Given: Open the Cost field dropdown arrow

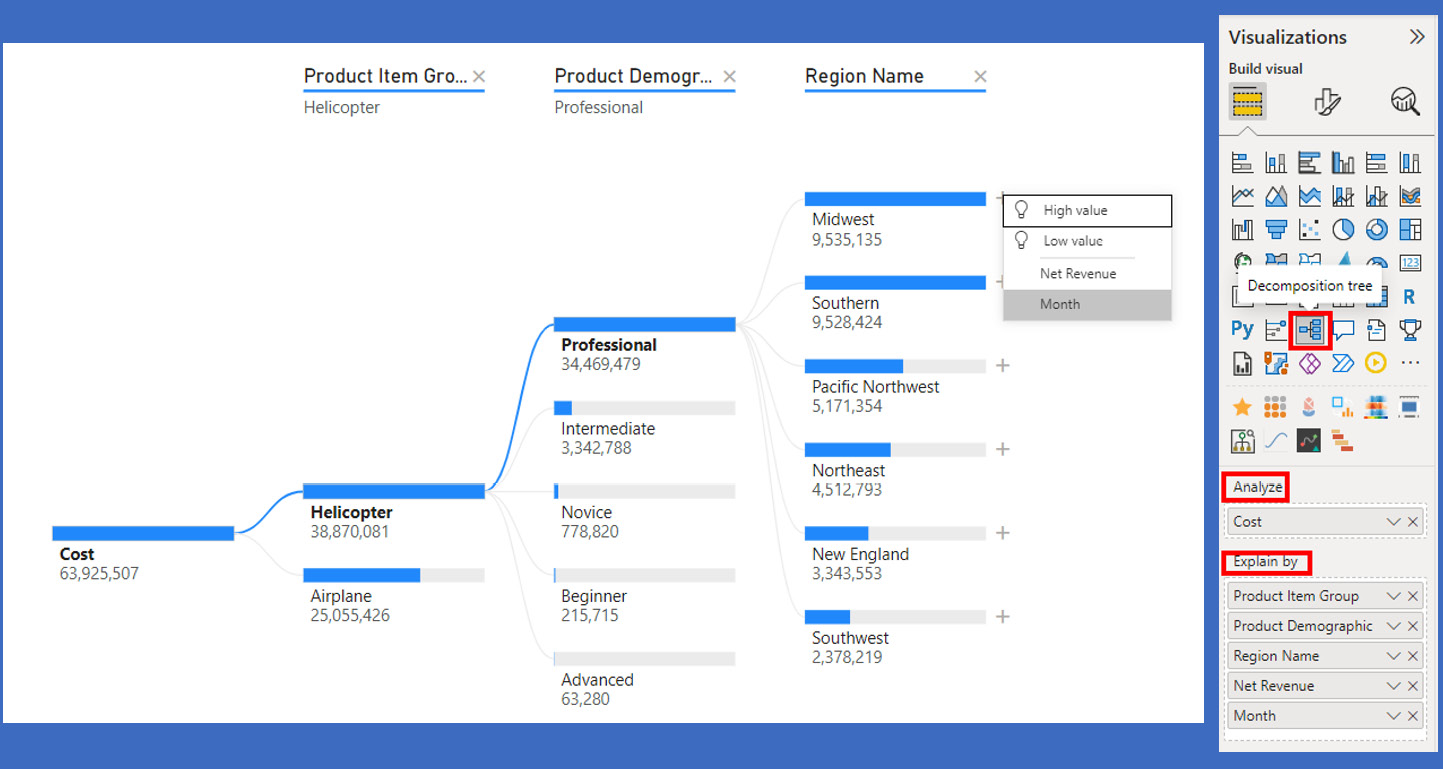Looking at the screenshot, I should tap(1393, 522).
